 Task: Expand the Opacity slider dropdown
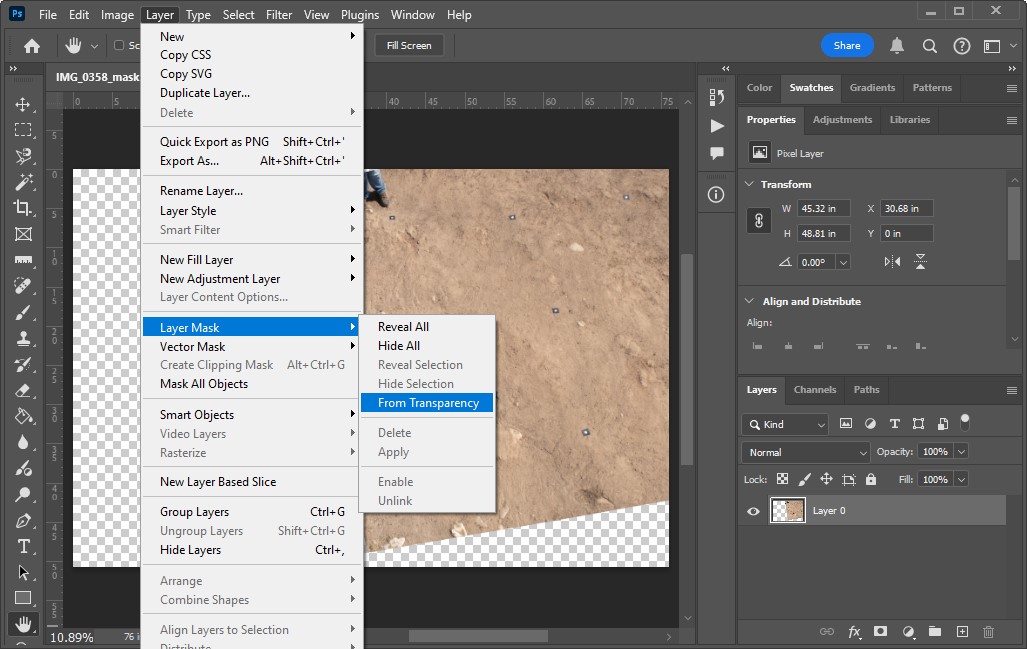tap(961, 452)
